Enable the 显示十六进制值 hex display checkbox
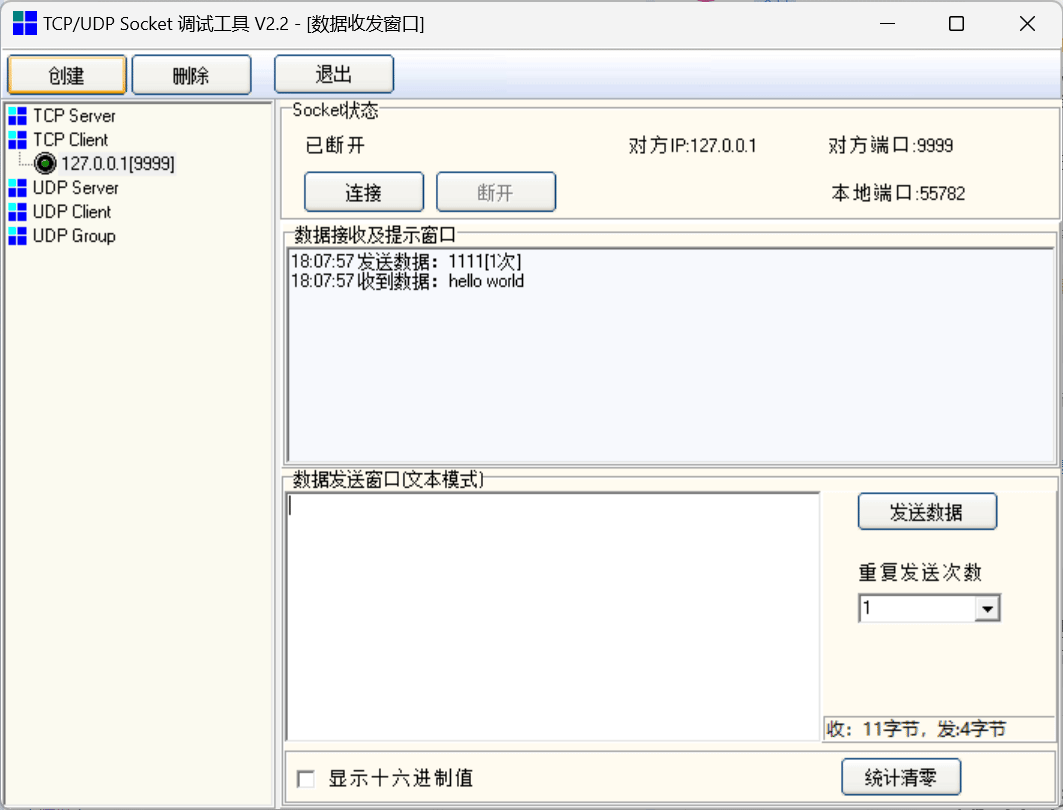Image resolution: width=1063 pixels, height=810 pixels. 306,778
